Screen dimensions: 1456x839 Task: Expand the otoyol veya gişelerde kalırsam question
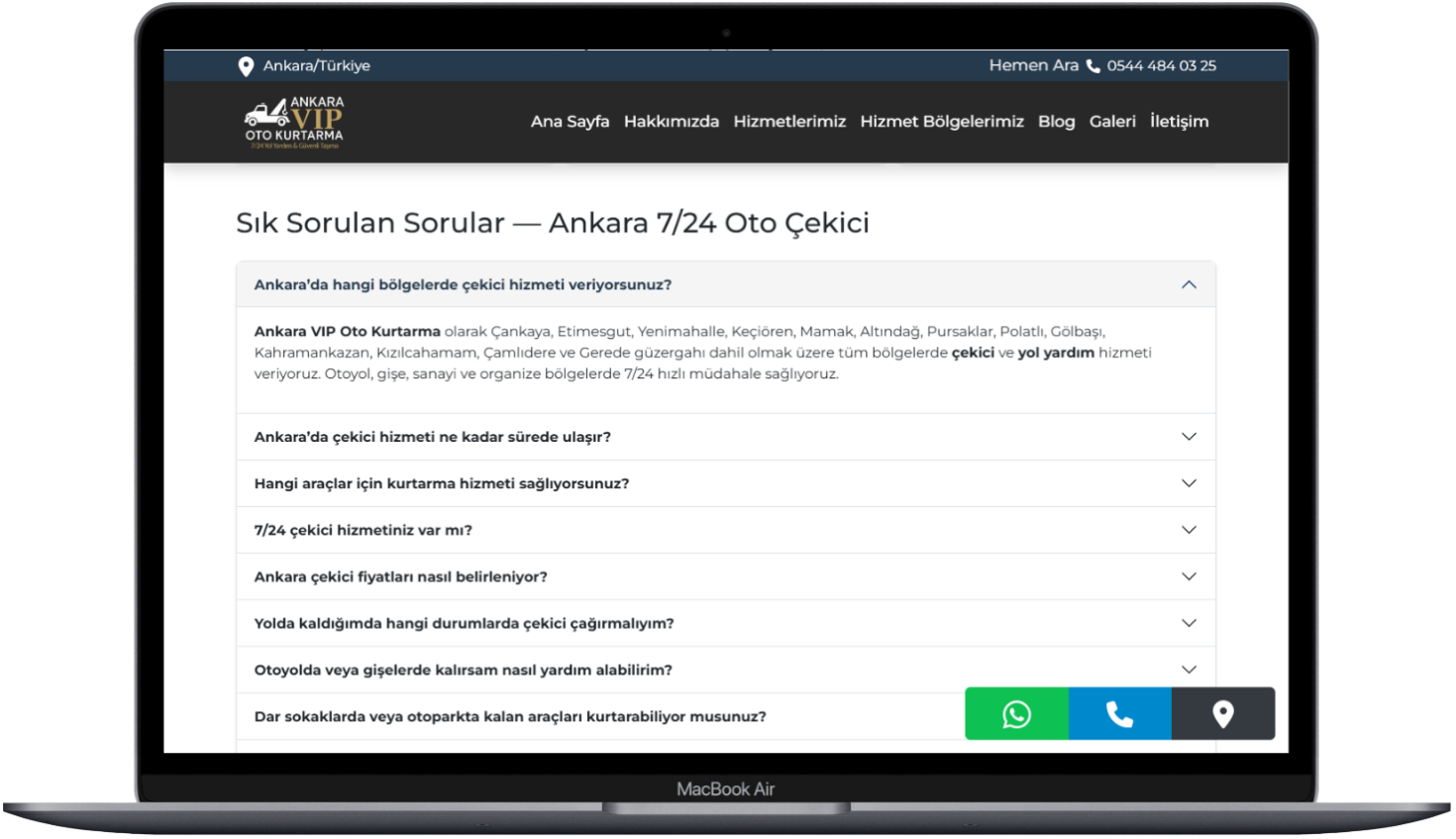click(725, 670)
